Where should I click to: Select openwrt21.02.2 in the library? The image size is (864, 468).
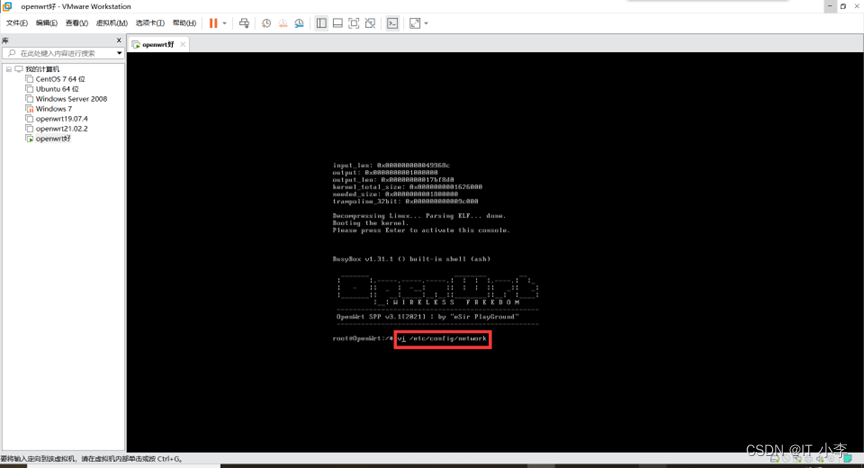pos(62,128)
